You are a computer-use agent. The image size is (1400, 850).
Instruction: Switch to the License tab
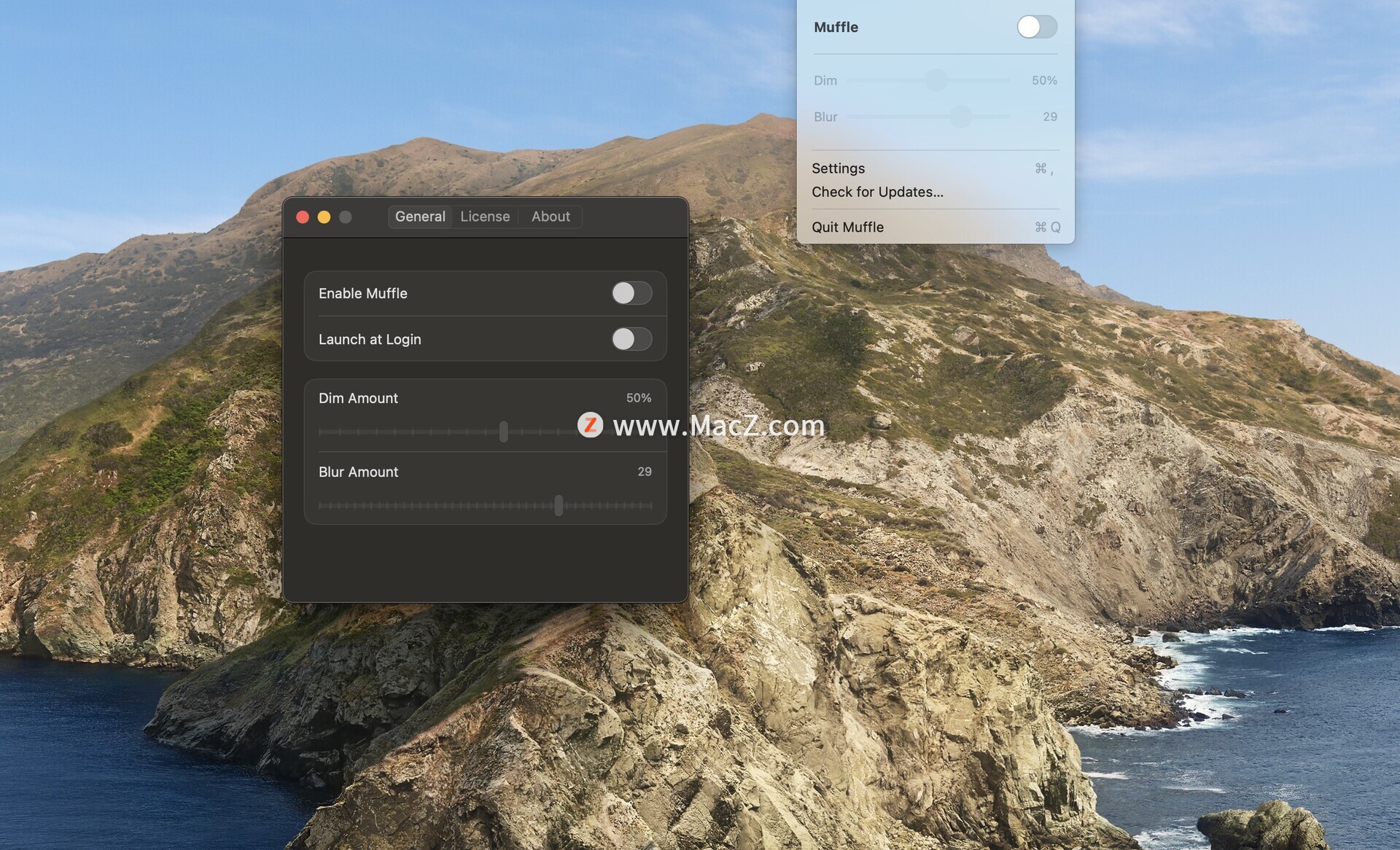(x=485, y=217)
